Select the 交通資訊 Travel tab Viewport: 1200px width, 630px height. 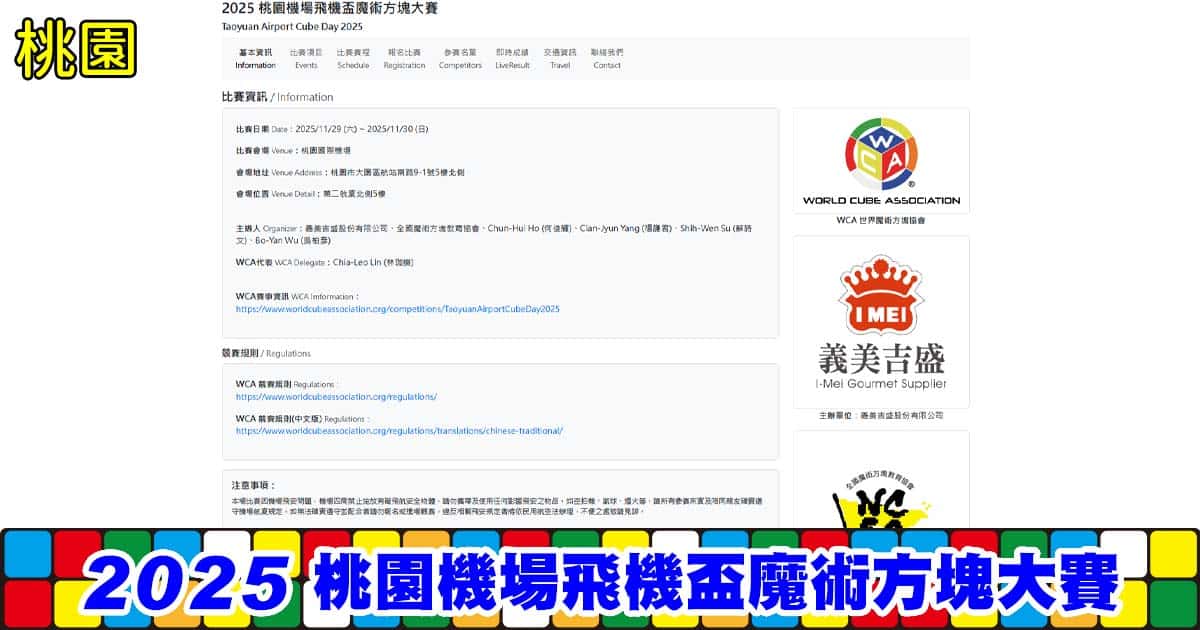[560, 58]
